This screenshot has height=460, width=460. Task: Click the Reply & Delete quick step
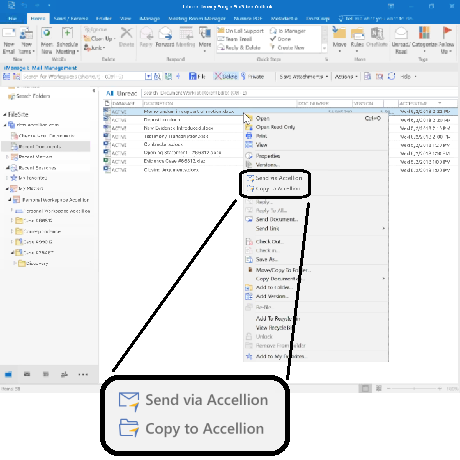[239, 48]
